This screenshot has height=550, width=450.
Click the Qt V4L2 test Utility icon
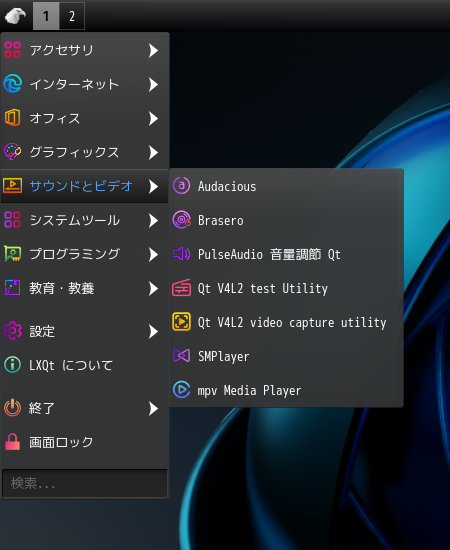(x=181, y=288)
